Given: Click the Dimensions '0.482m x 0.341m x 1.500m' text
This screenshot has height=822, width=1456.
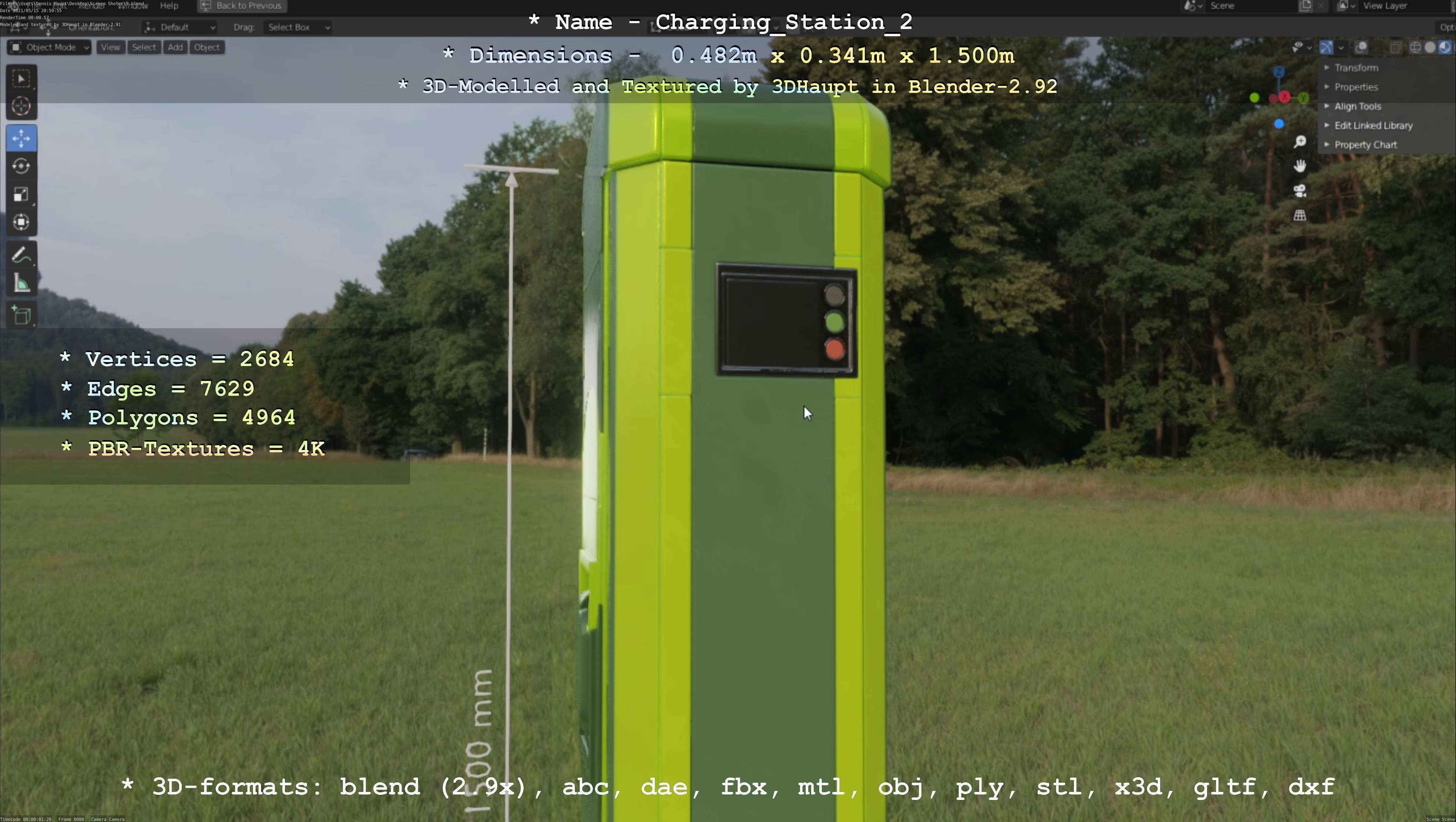Looking at the screenshot, I should (x=842, y=55).
